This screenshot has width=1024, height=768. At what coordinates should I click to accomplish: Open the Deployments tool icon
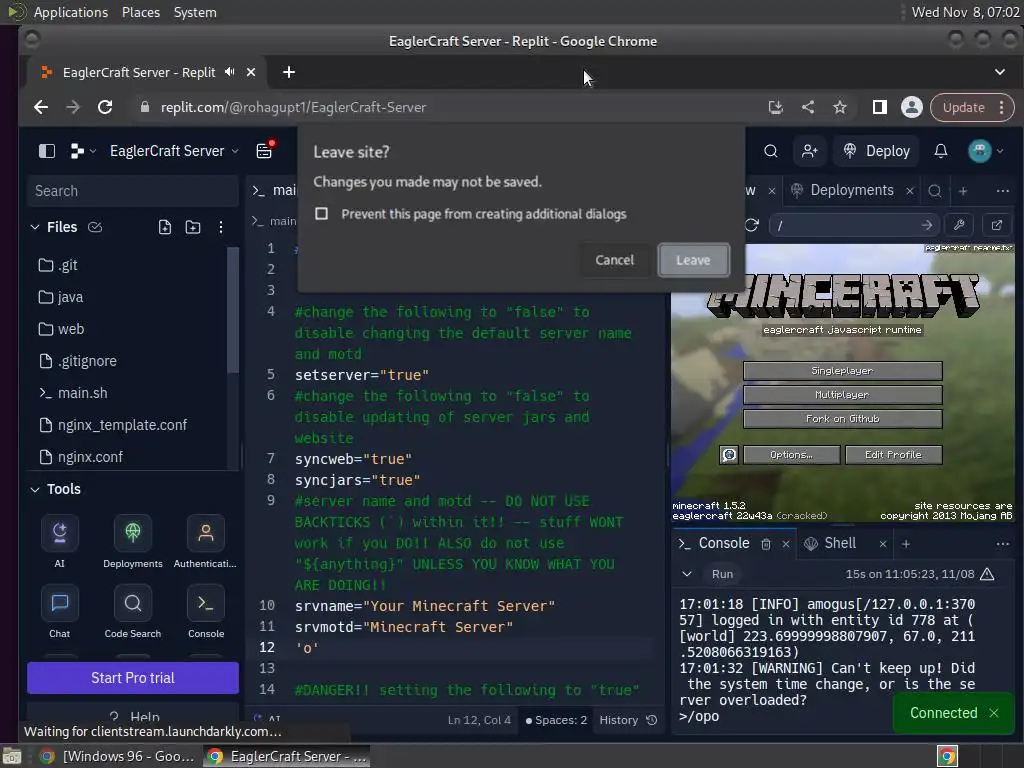click(x=133, y=533)
